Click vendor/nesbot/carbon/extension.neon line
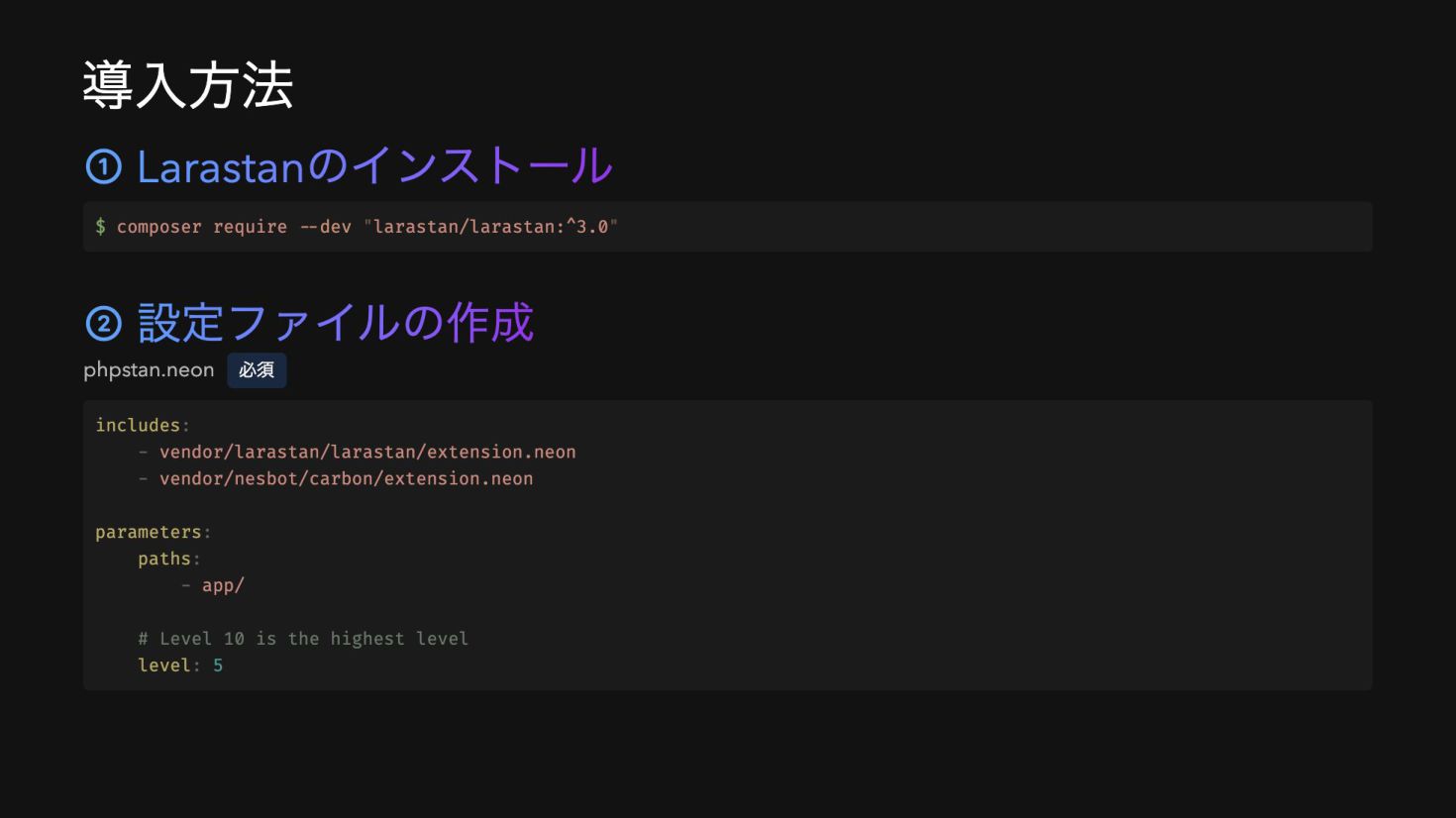The image size is (1456, 818). 347,478
